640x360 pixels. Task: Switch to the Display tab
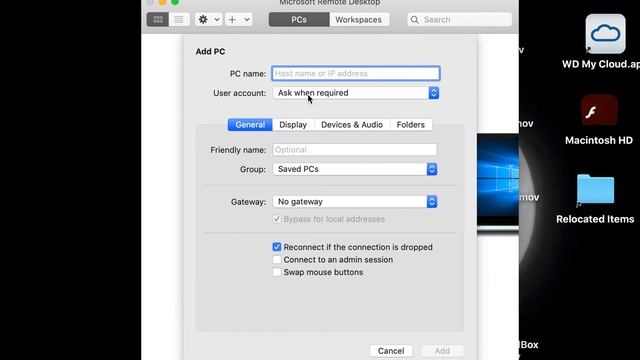pyautogui.click(x=293, y=125)
